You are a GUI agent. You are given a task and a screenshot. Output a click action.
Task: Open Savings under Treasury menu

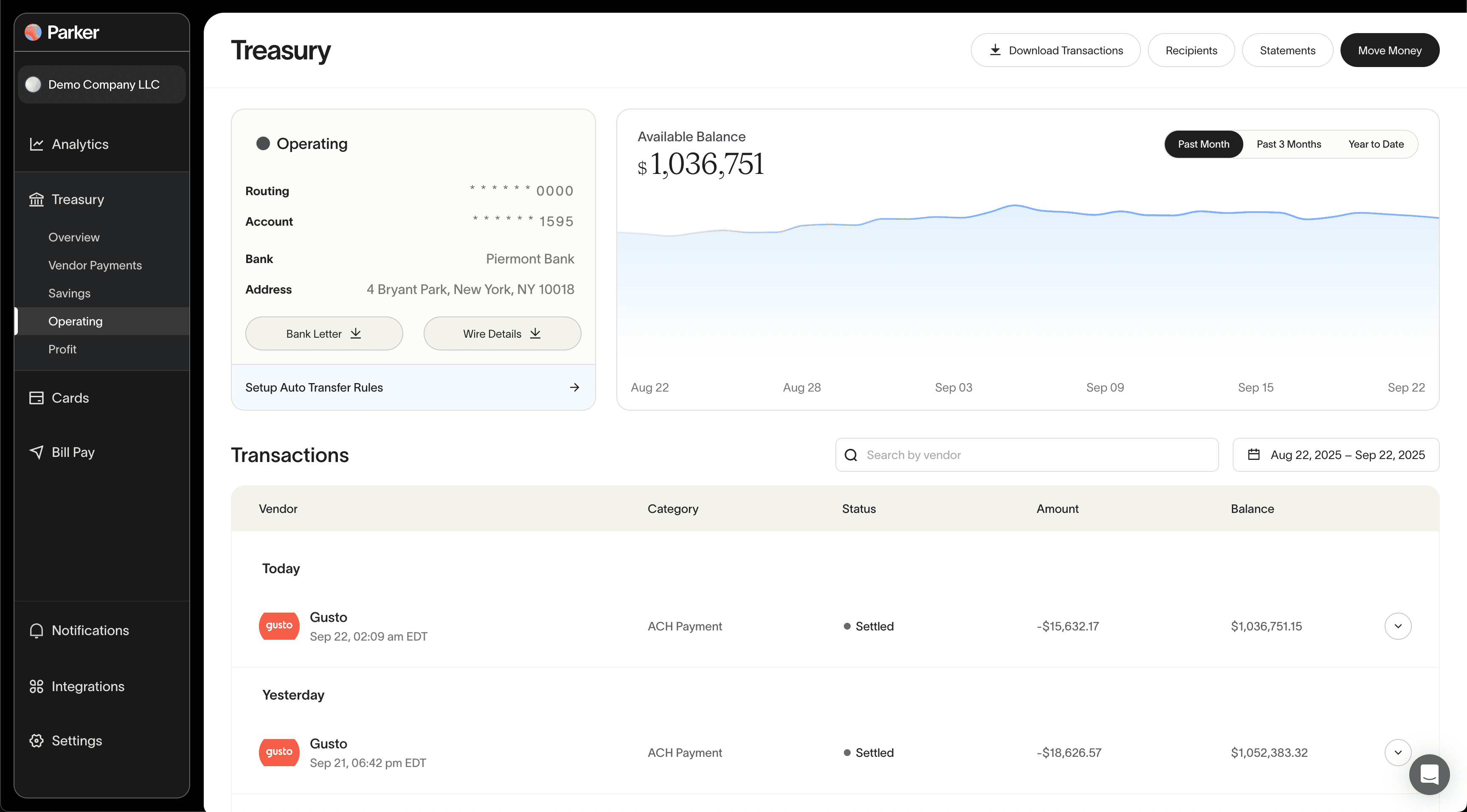[70, 293]
